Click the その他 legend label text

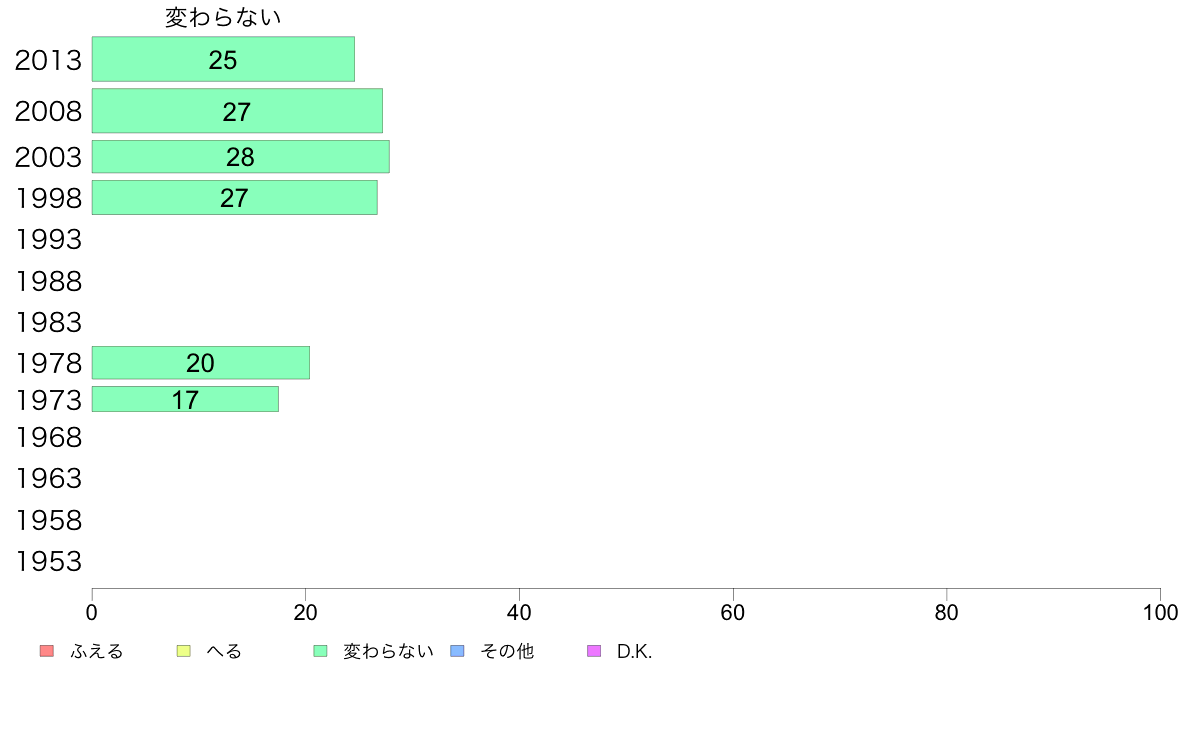[x=507, y=651]
